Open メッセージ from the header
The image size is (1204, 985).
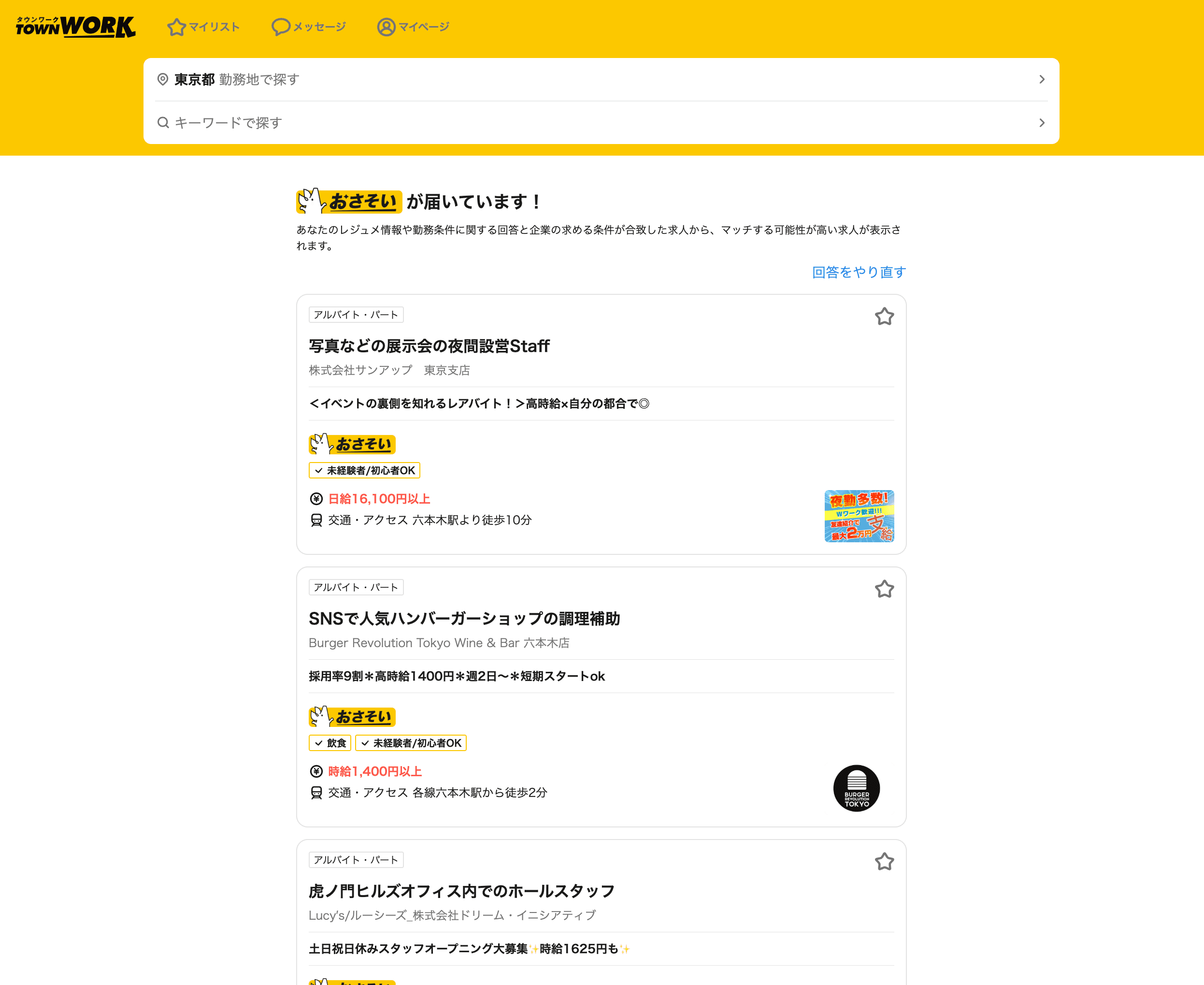tap(309, 27)
